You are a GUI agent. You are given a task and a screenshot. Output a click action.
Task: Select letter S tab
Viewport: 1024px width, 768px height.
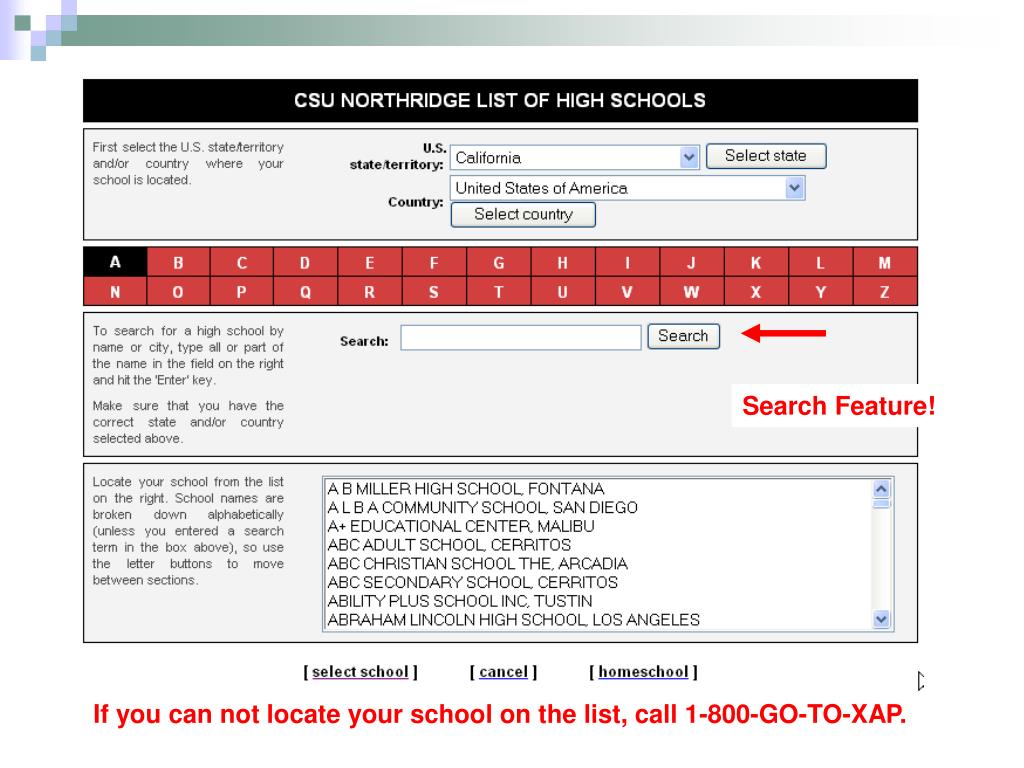(434, 291)
